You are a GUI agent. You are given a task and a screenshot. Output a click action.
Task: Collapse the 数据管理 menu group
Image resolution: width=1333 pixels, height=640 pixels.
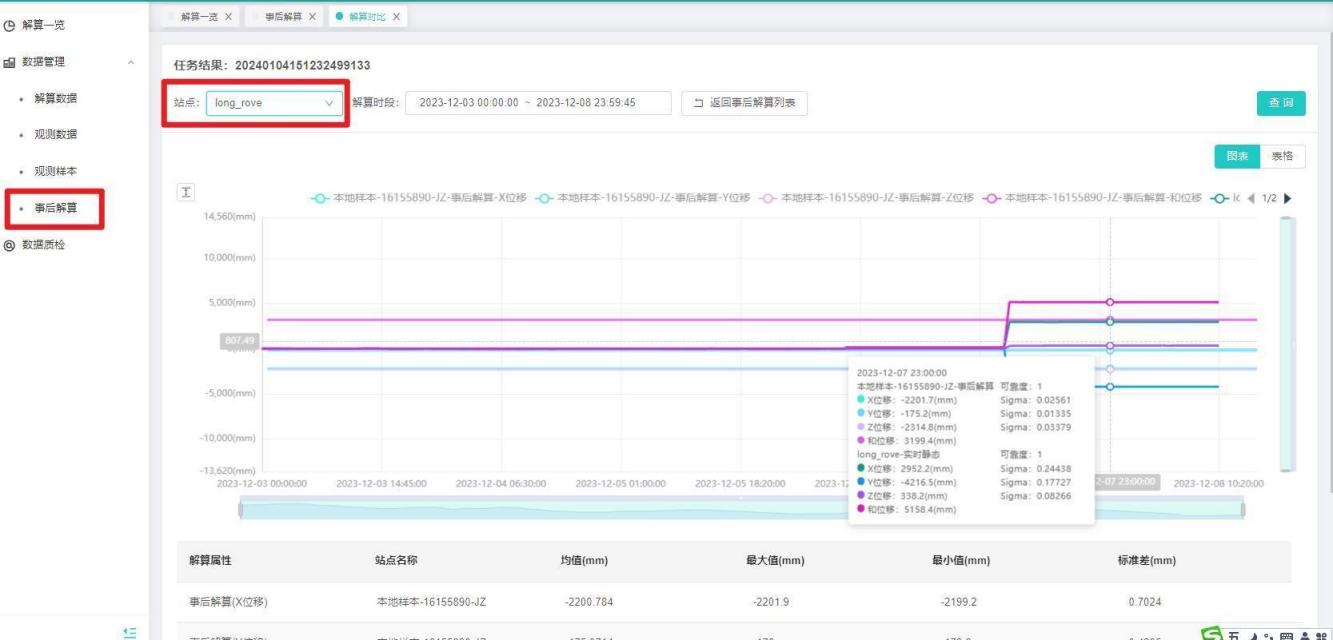click(130, 62)
